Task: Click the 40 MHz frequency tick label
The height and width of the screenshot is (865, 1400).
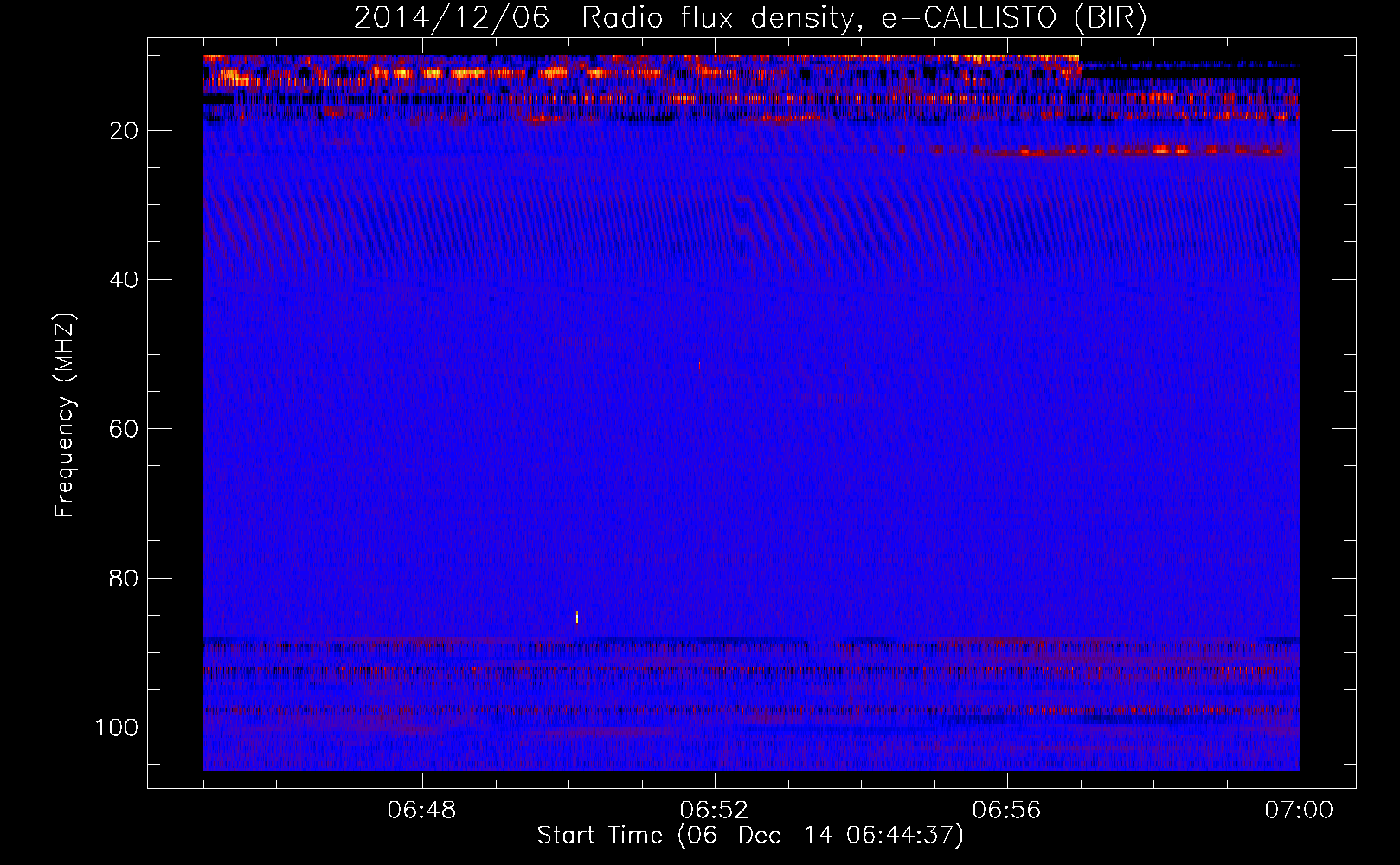Action: [125, 280]
